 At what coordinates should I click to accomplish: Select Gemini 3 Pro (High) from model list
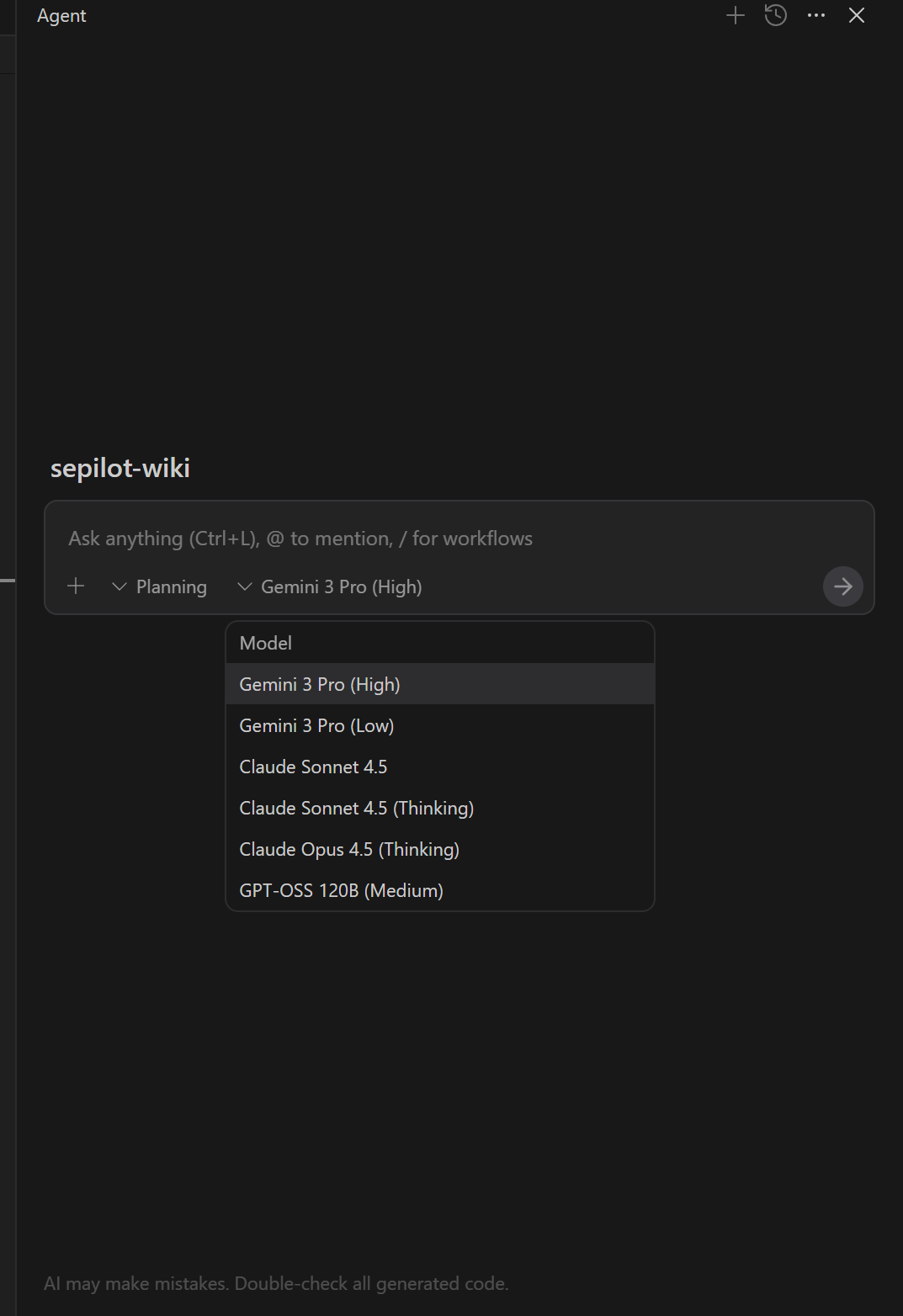(320, 684)
